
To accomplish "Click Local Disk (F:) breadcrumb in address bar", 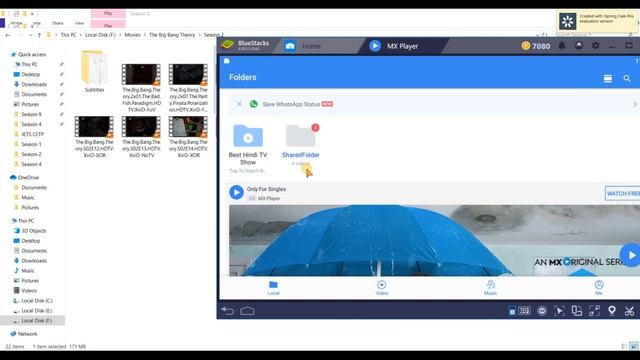I will (100, 35).
